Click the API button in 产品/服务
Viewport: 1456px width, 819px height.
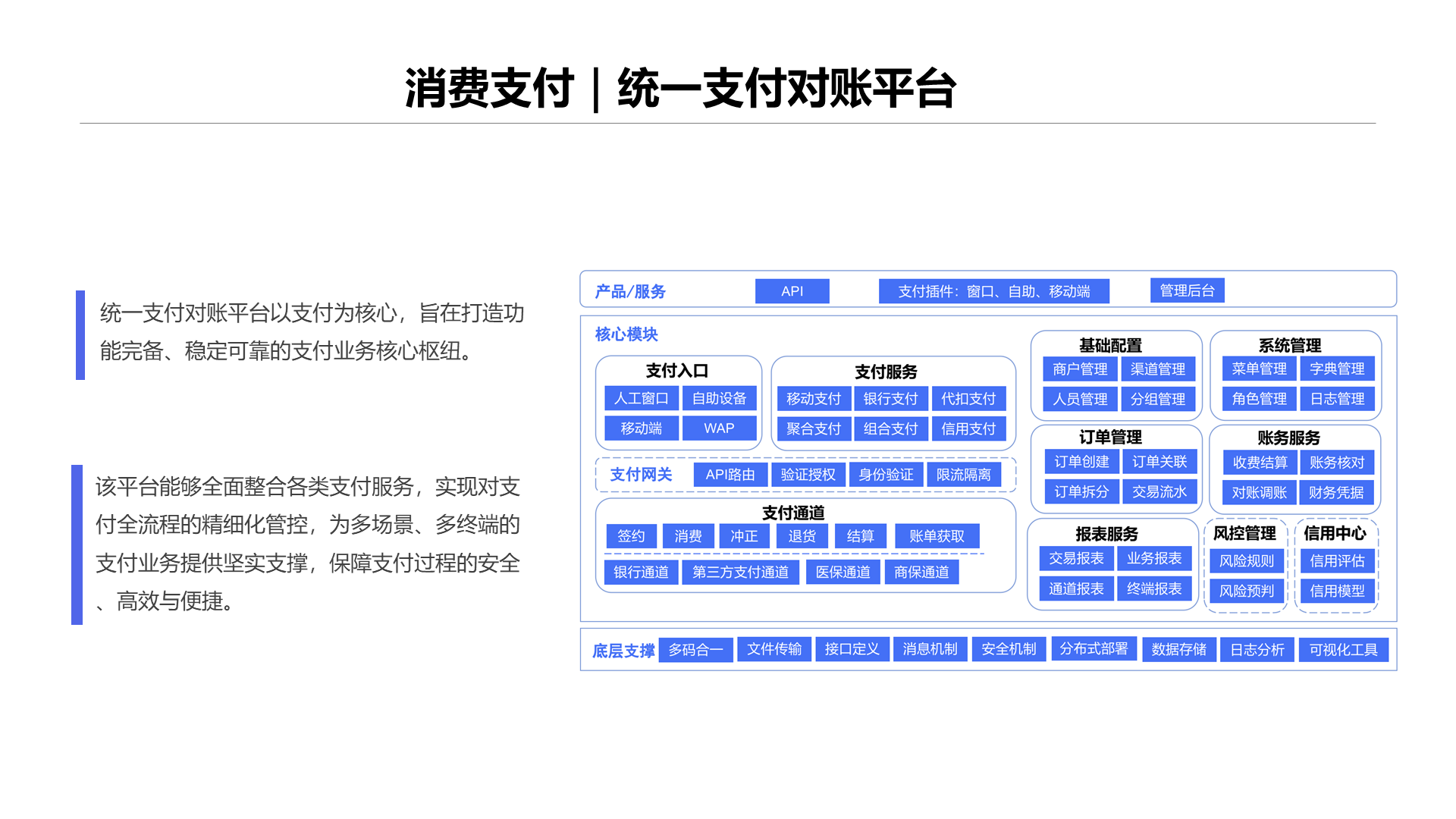[x=792, y=290]
